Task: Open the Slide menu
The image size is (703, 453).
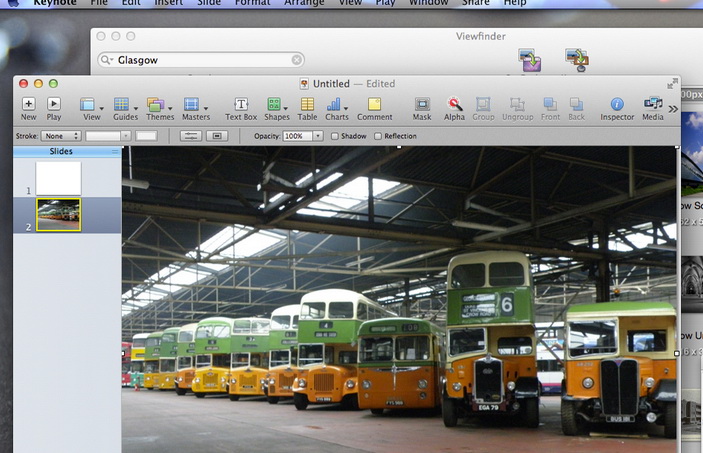Action: [x=209, y=3]
